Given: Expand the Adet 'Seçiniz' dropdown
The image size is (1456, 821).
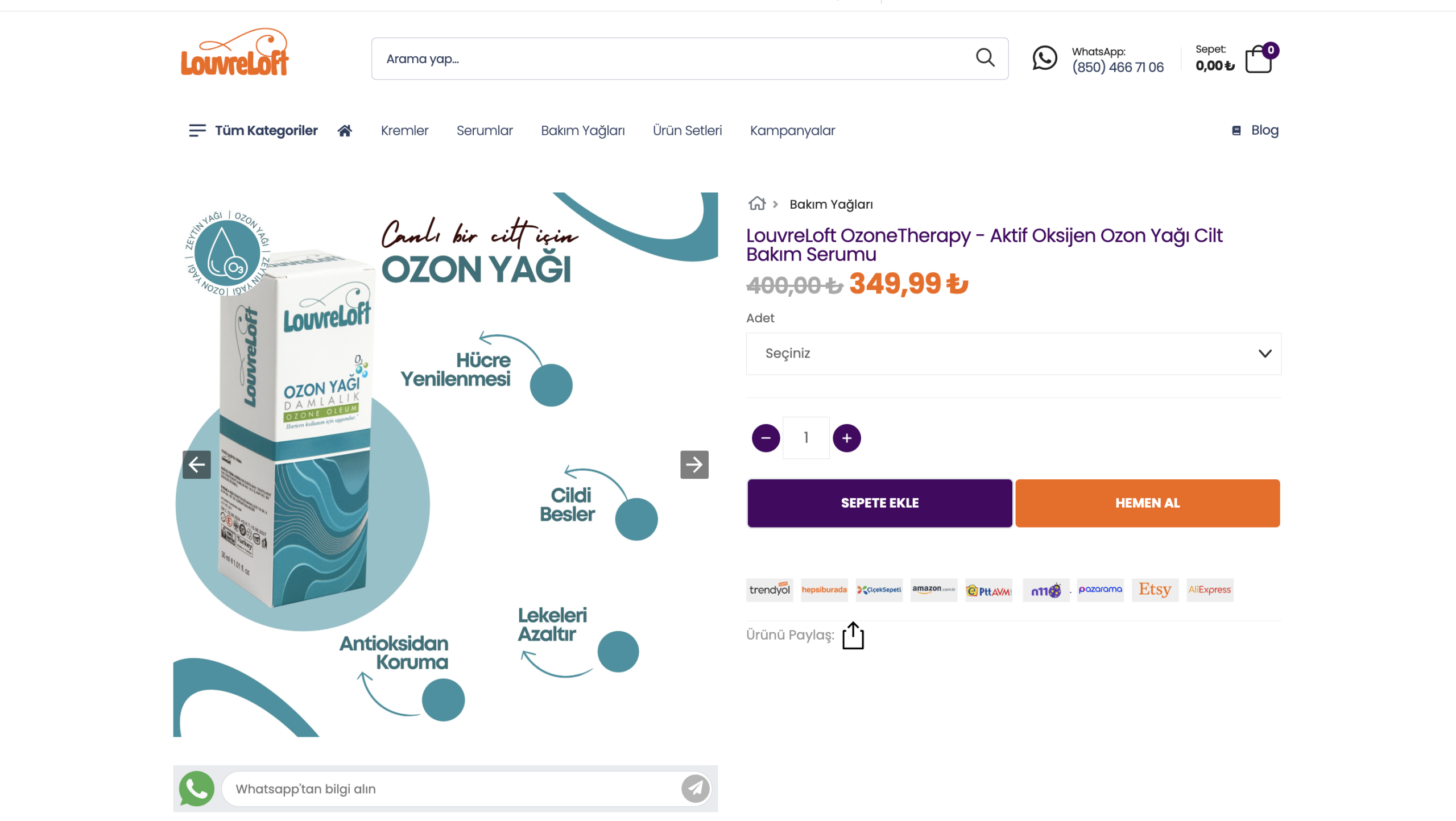Looking at the screenshot, I should [1013, 354].
